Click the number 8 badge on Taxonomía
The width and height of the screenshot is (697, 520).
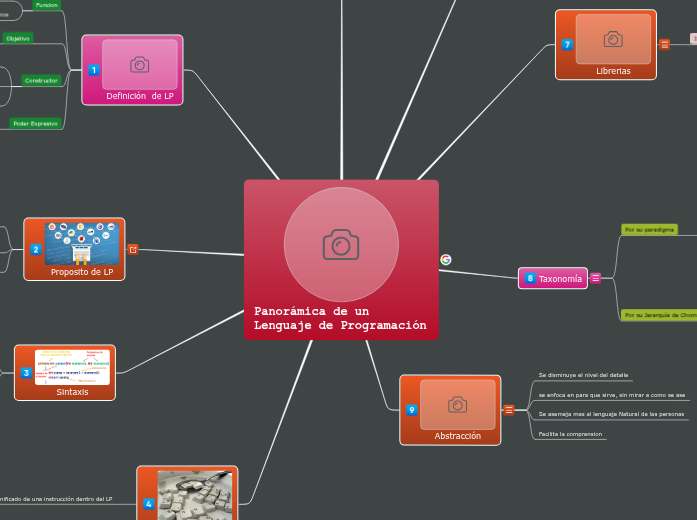pos(530,279)
